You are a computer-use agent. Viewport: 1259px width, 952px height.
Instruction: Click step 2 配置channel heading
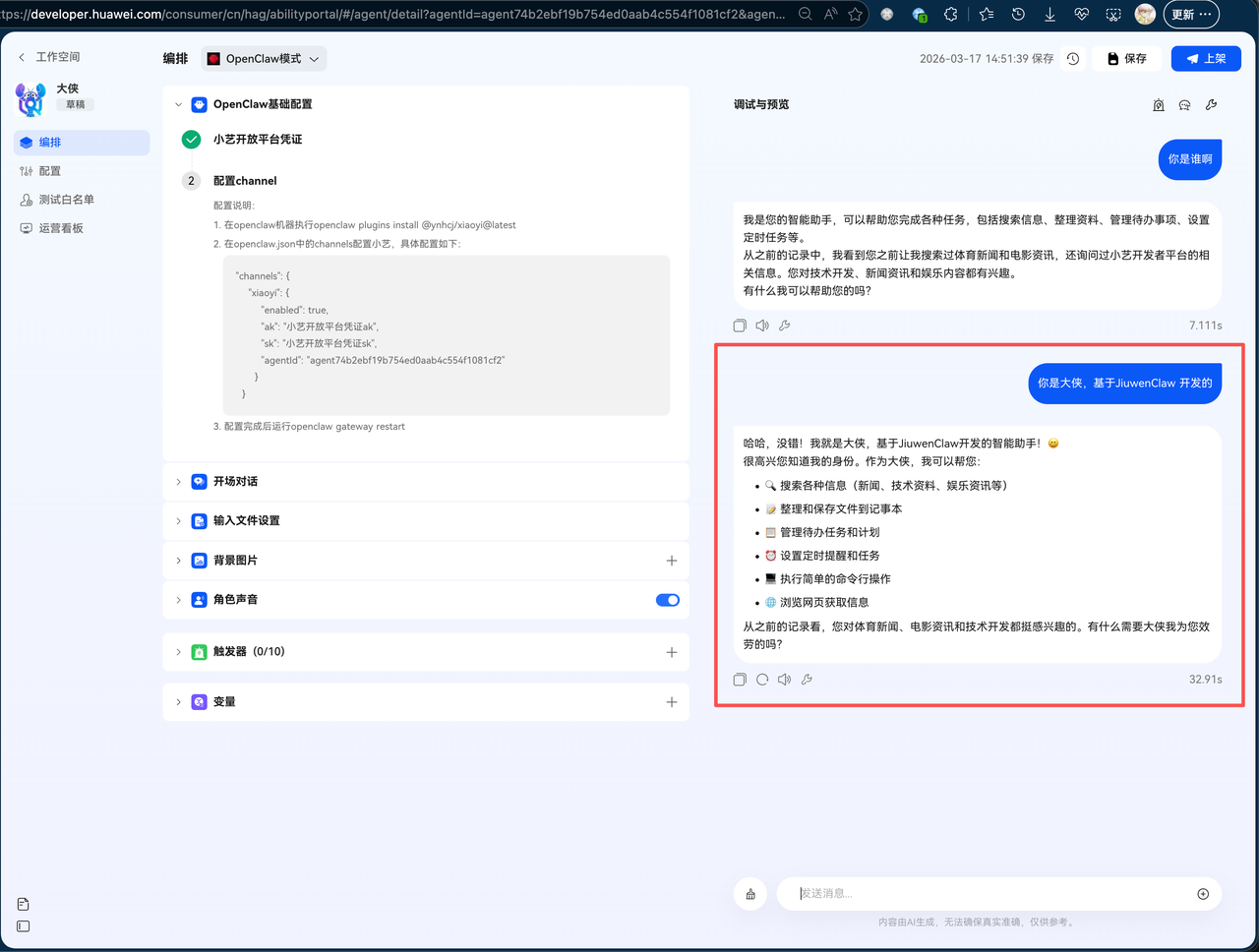coord(245,181)
